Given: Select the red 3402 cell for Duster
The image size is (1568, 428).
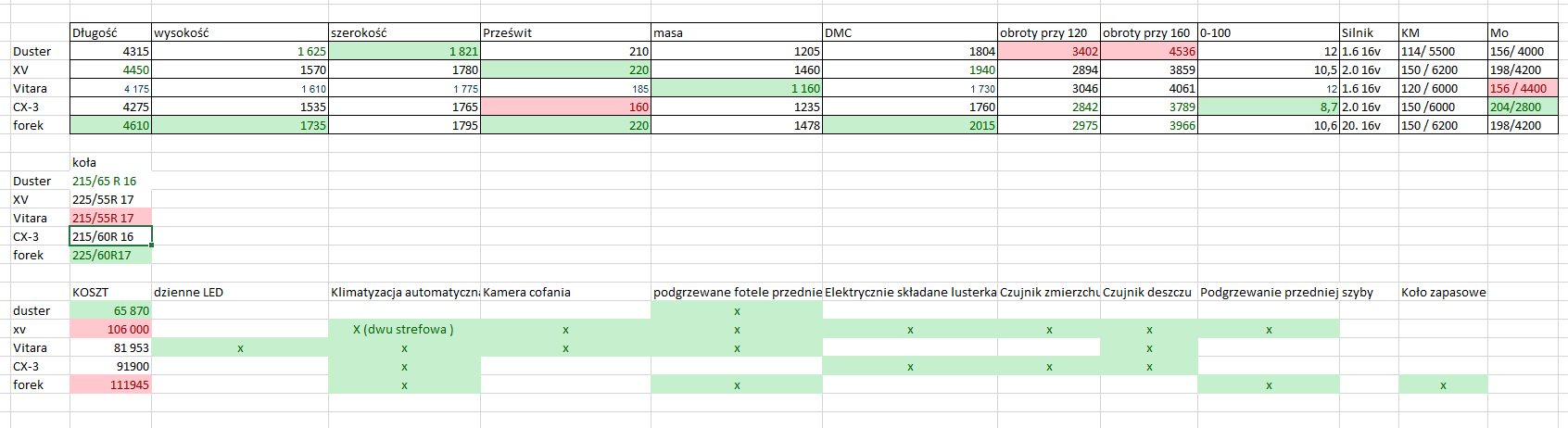Looking at the screenshot, I should tap(1049, 51).
